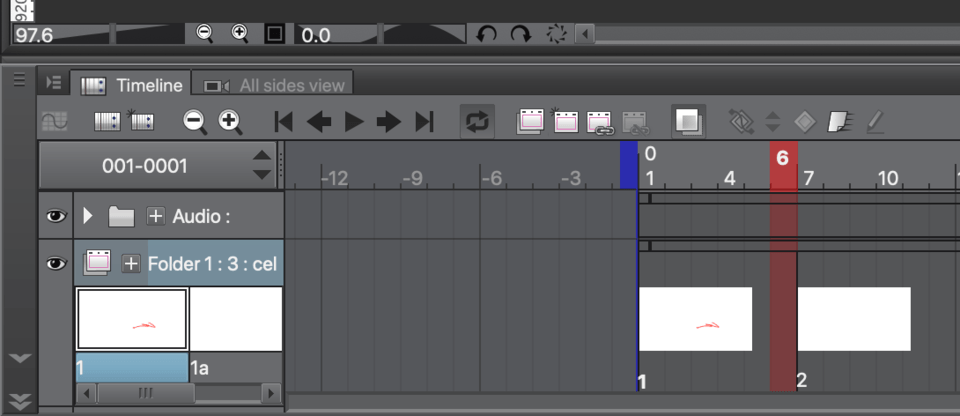Click the cel name label 1
Screen dimensions: 960x416
point(131,368)
